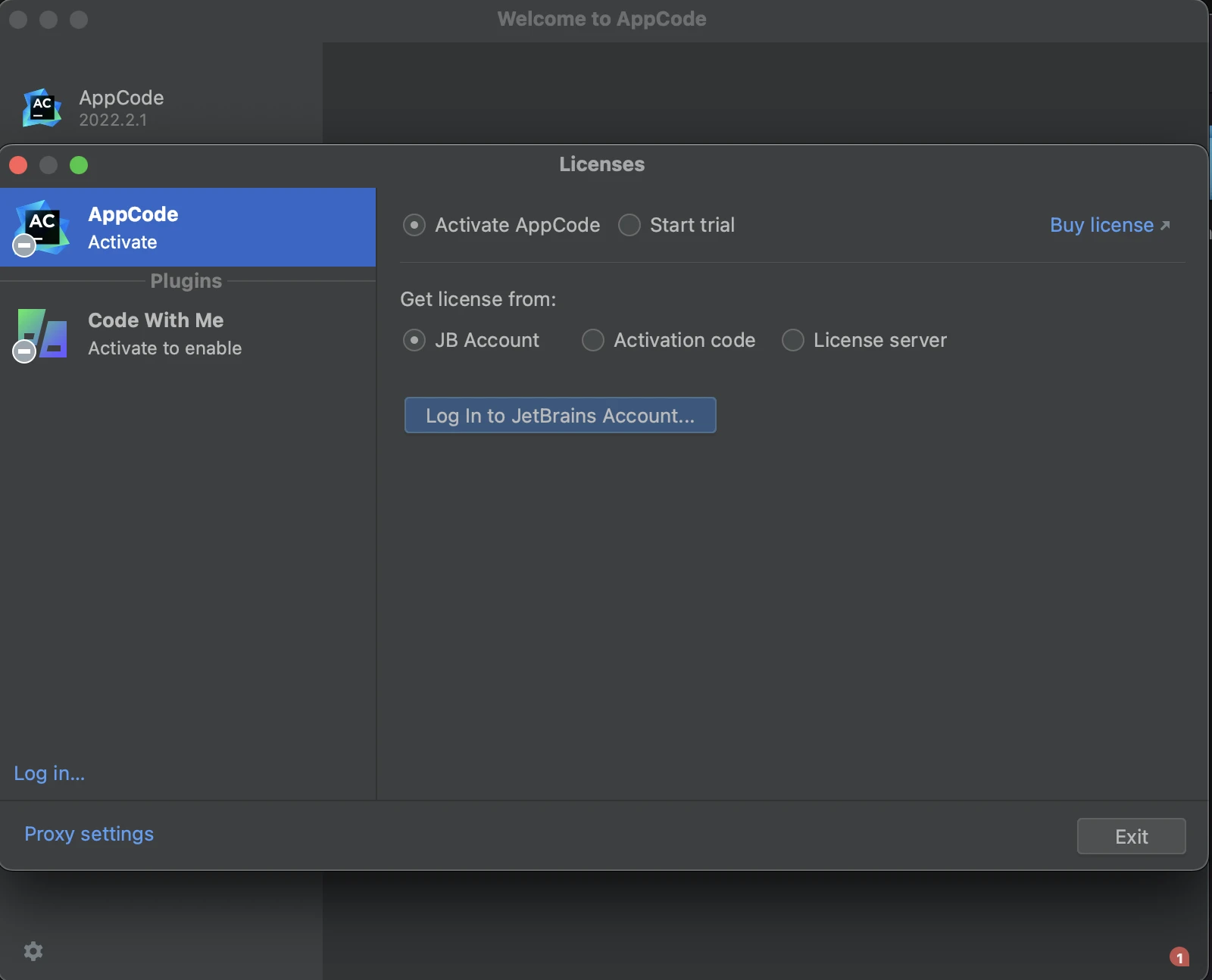Open Proxy settings link
Screen dimensions: 1212x980
pos(89,834)
